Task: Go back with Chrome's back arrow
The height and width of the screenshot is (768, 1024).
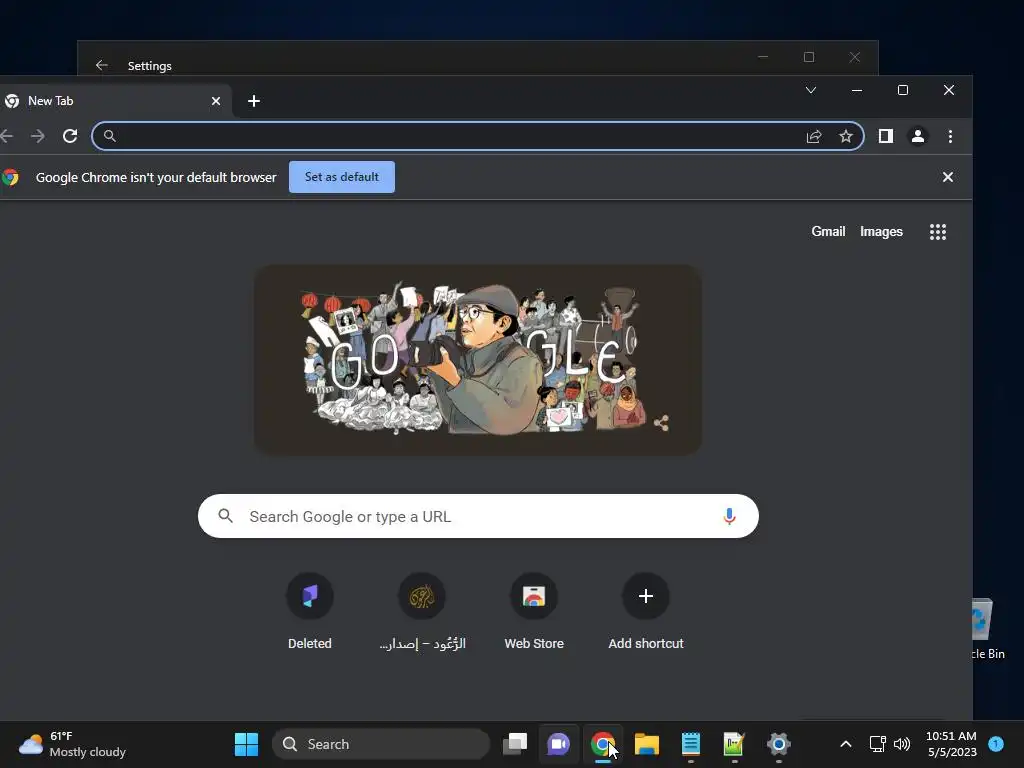Action: click(7, 136)
